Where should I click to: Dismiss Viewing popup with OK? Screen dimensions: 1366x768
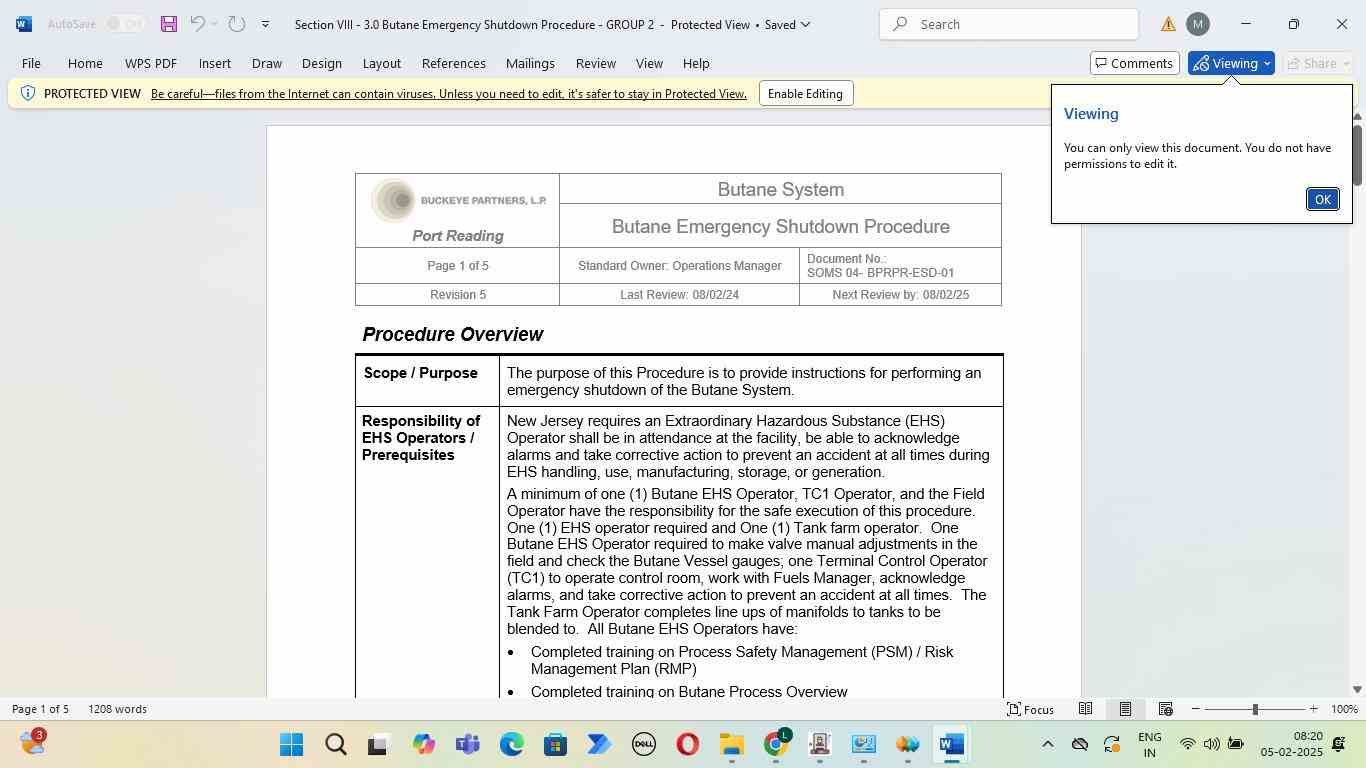(x=1322, y=199)
